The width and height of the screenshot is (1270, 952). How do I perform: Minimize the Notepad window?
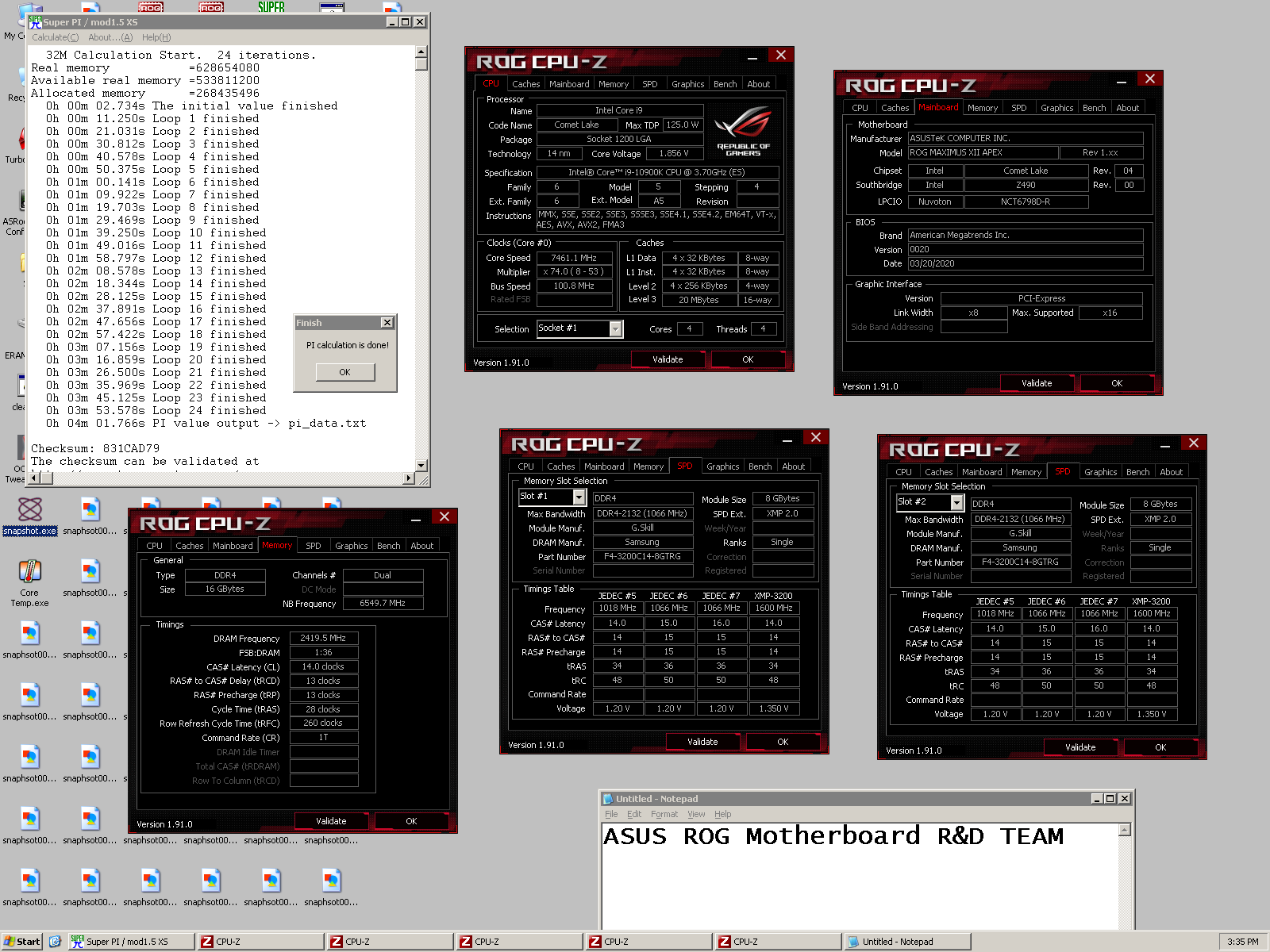coord(1097,799)
